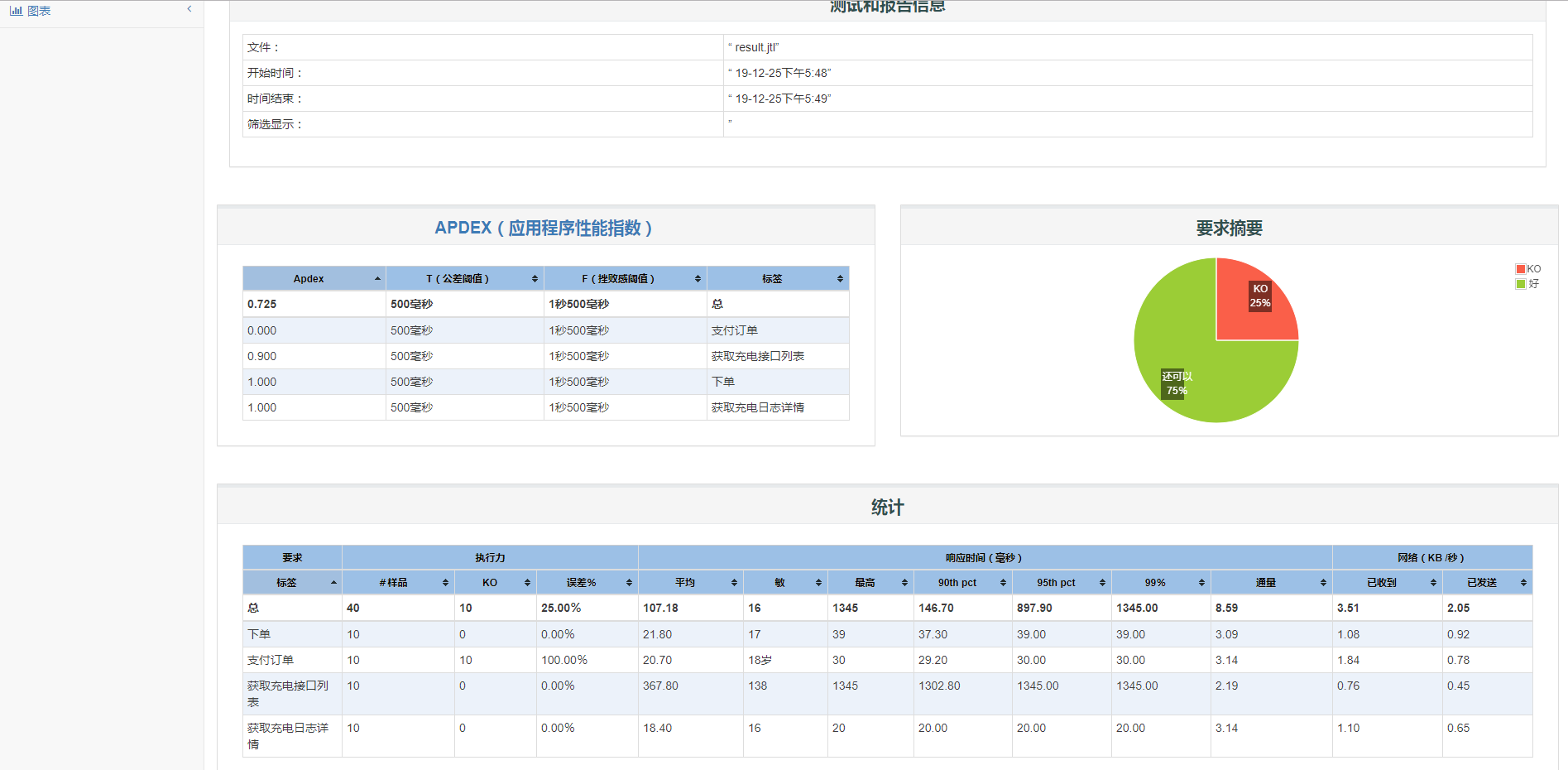Sort by T (公差阈值) column
The width and height of the screenshot is (1568, 770).
[465, 278]
